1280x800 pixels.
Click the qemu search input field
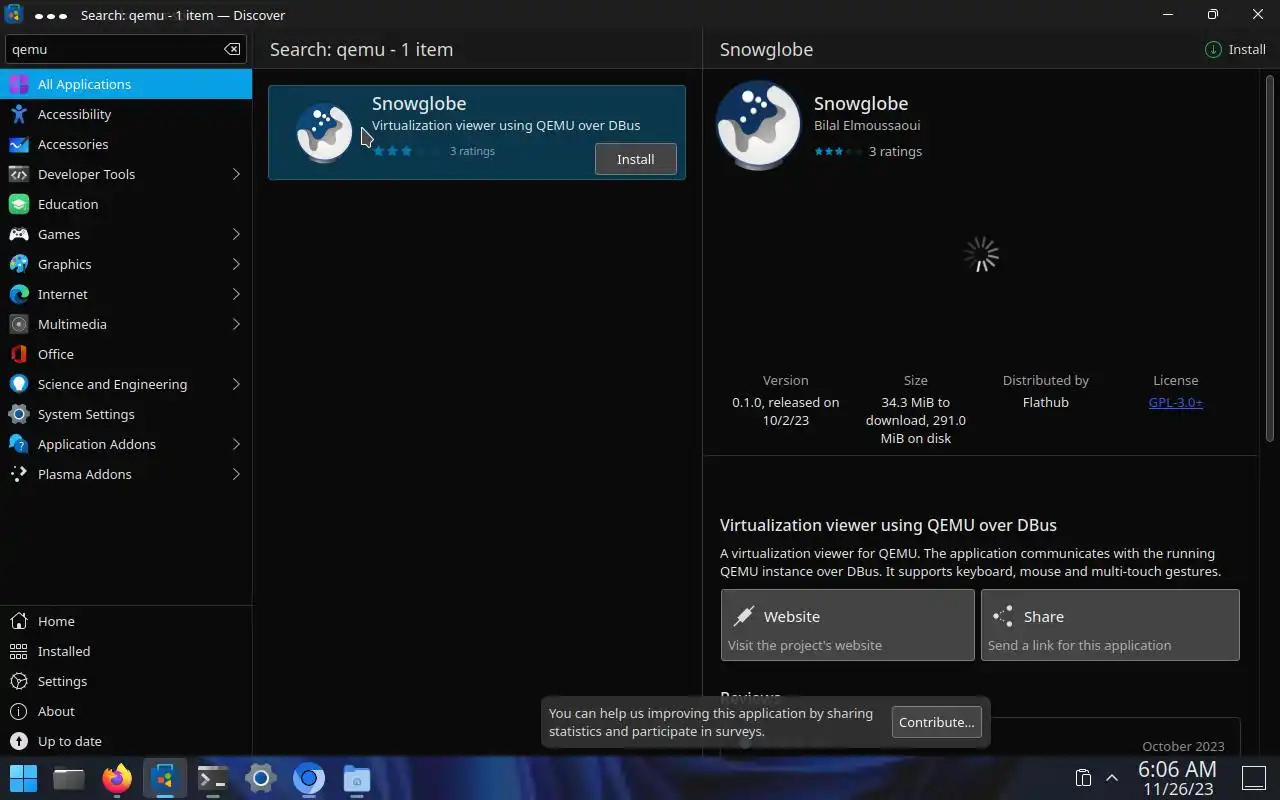125,49
